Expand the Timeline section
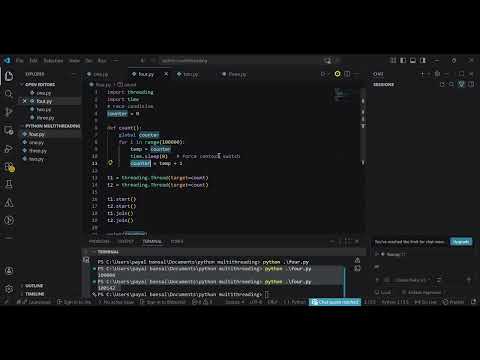This screenshot has height=360, width=480. click(34, 294)
